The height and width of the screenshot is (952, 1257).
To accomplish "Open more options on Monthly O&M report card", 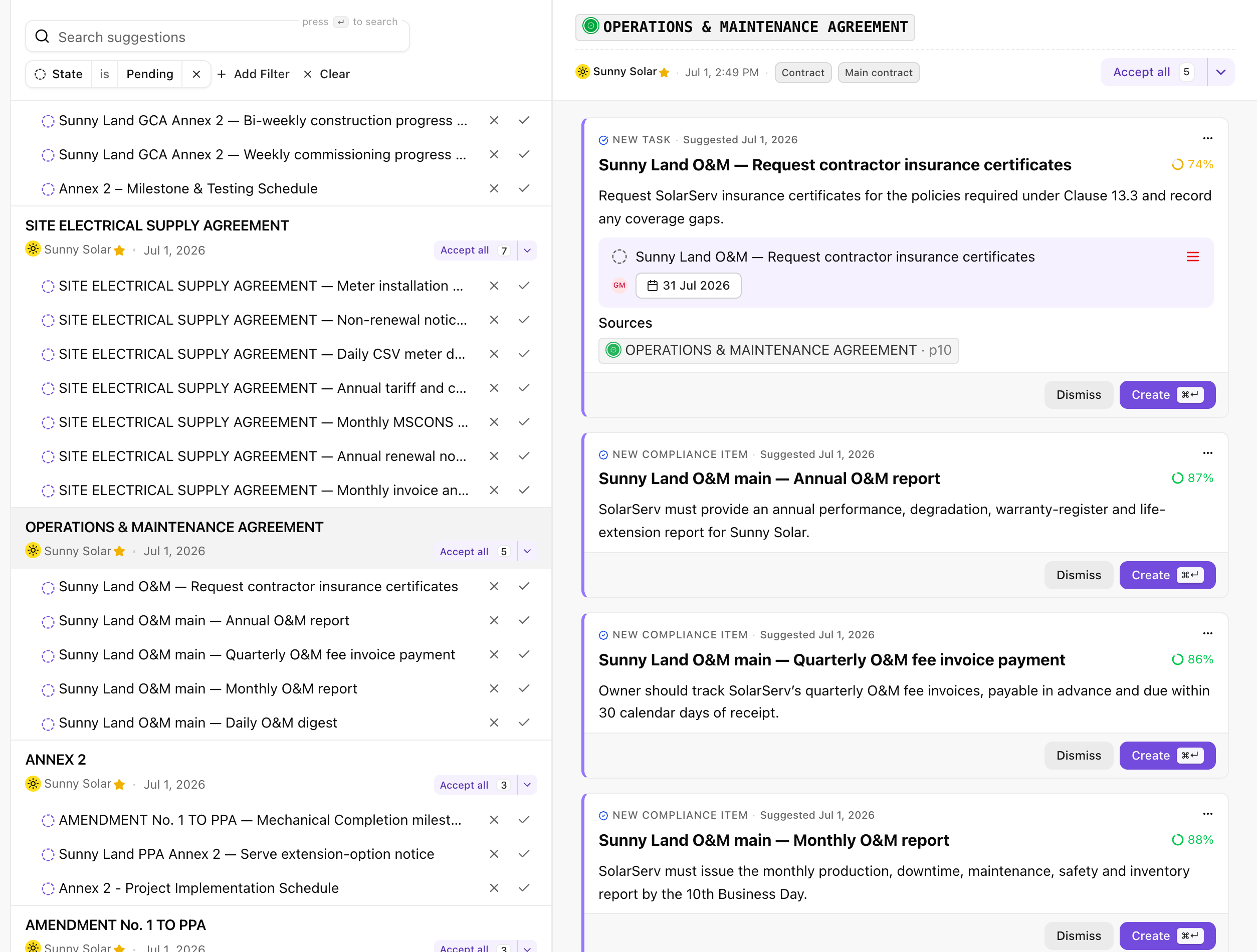I will 1207,814.
